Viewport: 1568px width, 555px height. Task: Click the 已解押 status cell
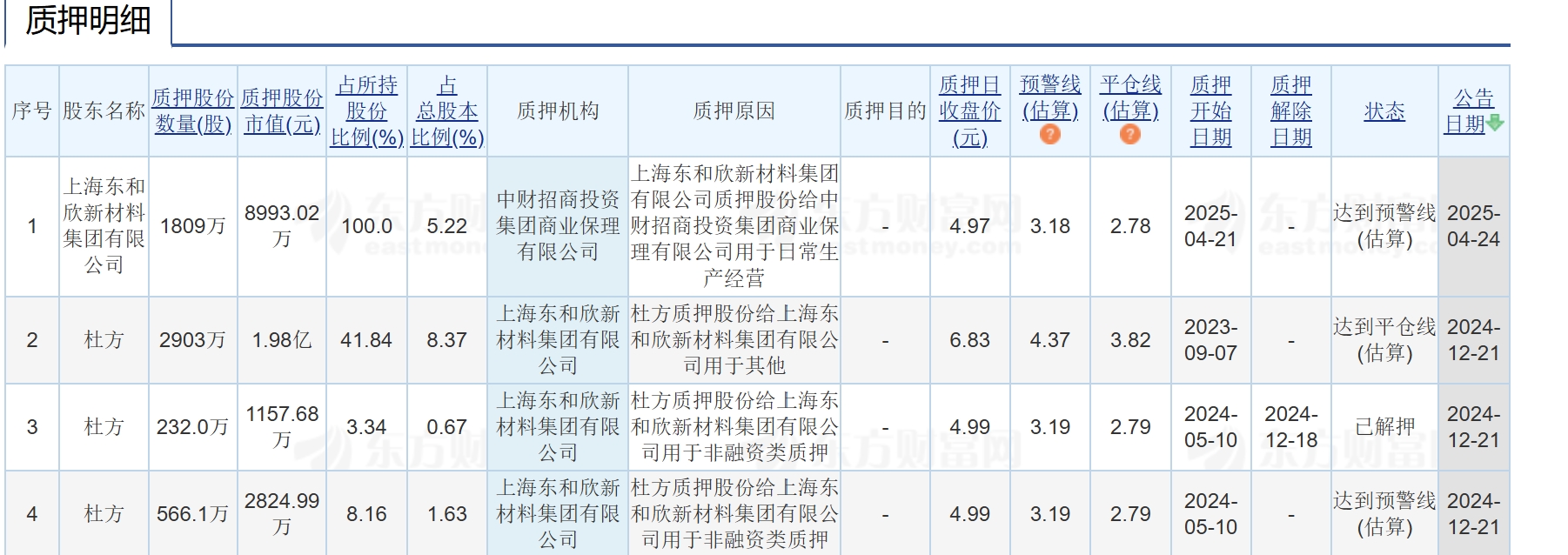[1384, 427]
